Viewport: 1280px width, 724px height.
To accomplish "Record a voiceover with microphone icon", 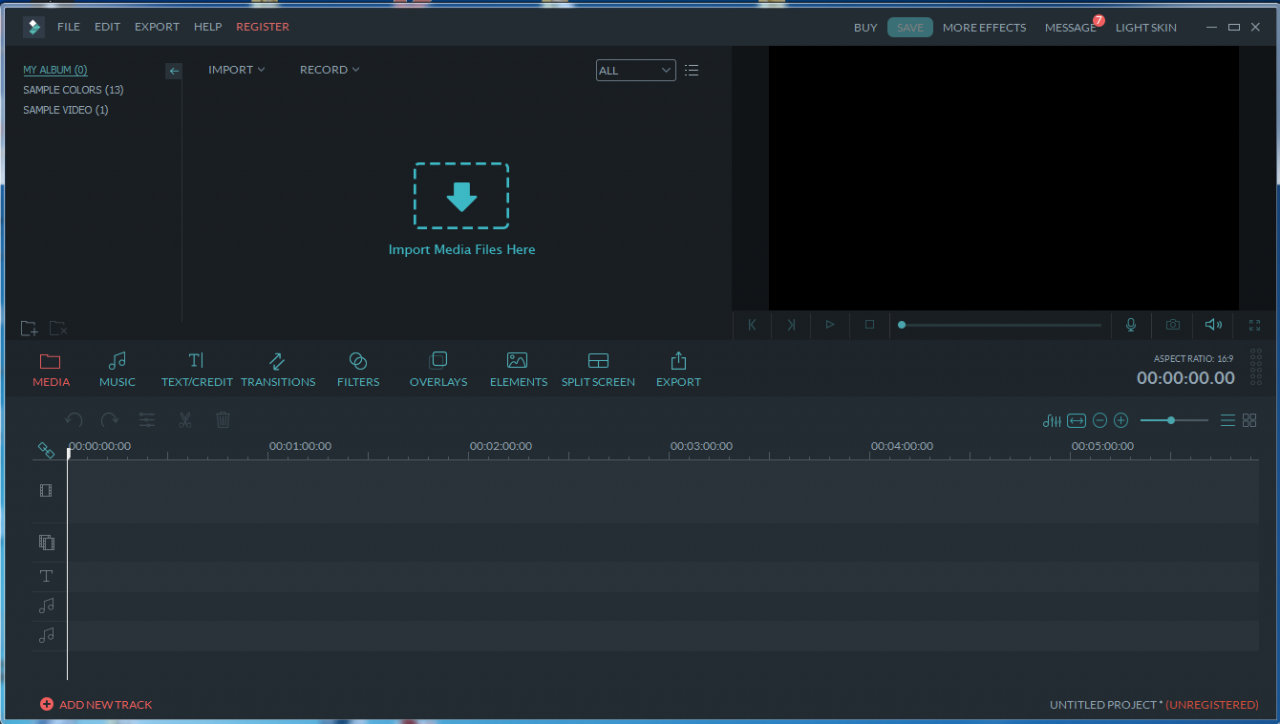I will [x=1131, y=325].
